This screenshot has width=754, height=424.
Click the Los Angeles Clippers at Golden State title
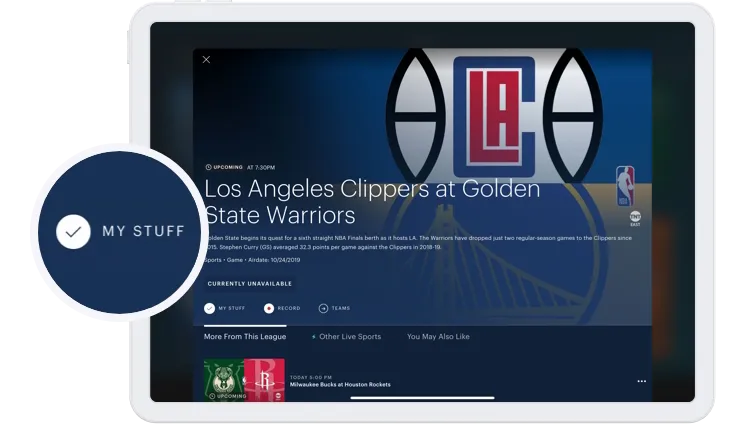coord(372,201)
